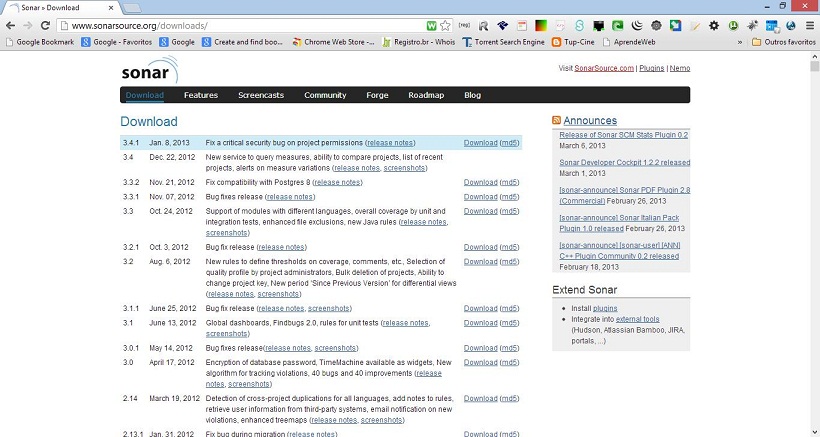Click the R letter extension icon

pyautogui.click(x=483, y=25)
